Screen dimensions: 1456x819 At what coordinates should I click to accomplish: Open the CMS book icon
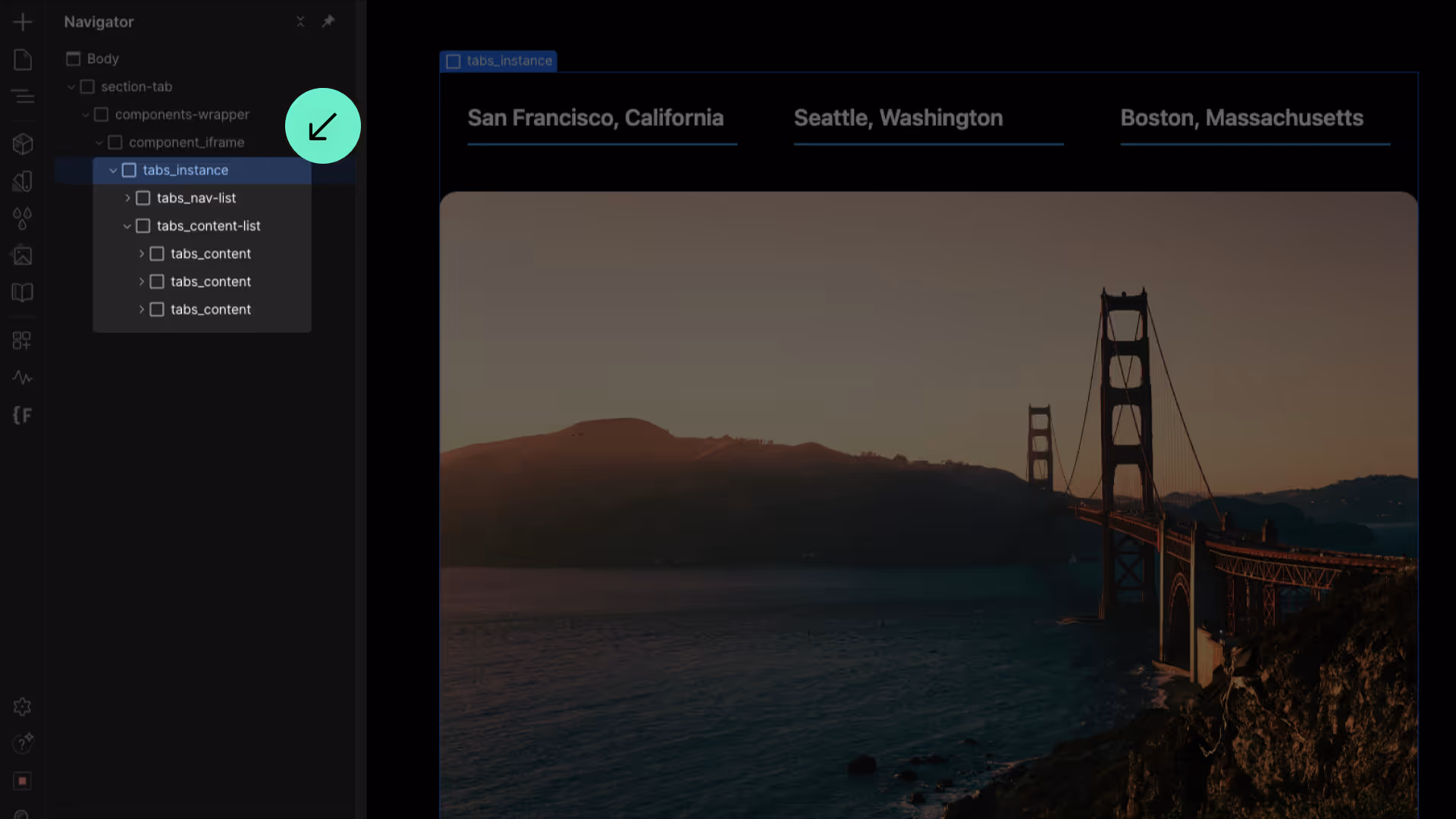(x=23, y=293)
